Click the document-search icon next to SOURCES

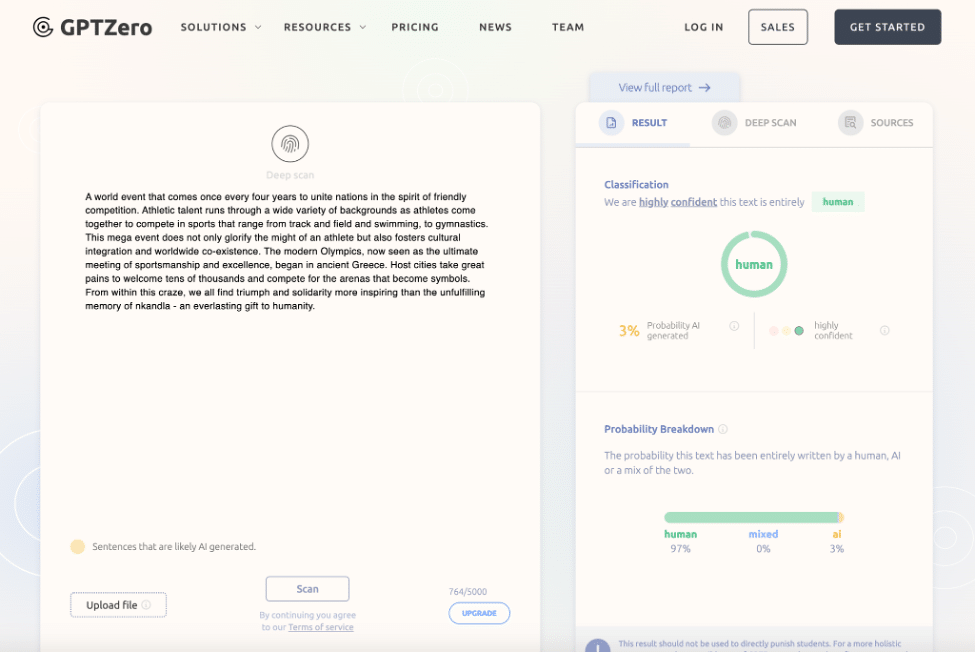pos(849,122)
